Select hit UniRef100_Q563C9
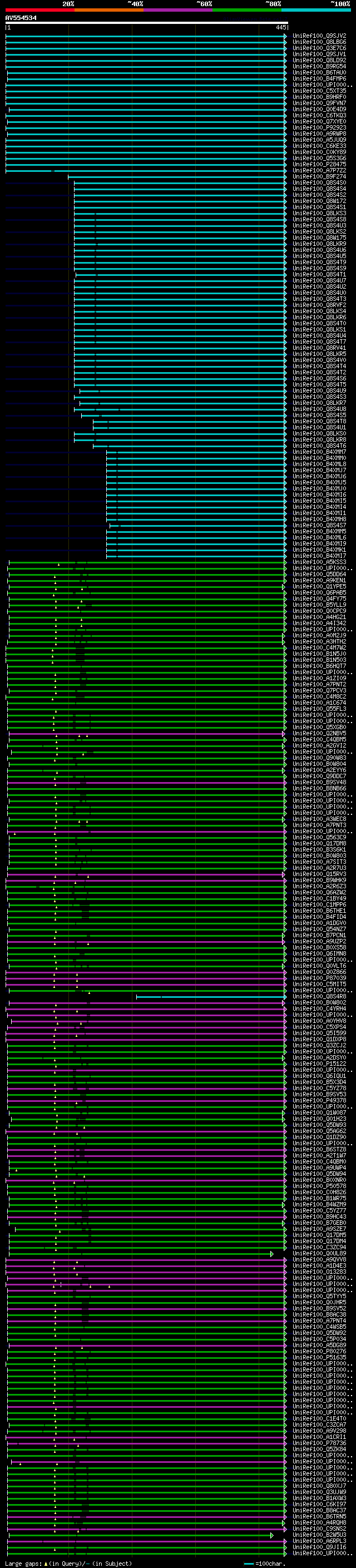This screenshot has width=356, height=1568. tap(319, 837)
